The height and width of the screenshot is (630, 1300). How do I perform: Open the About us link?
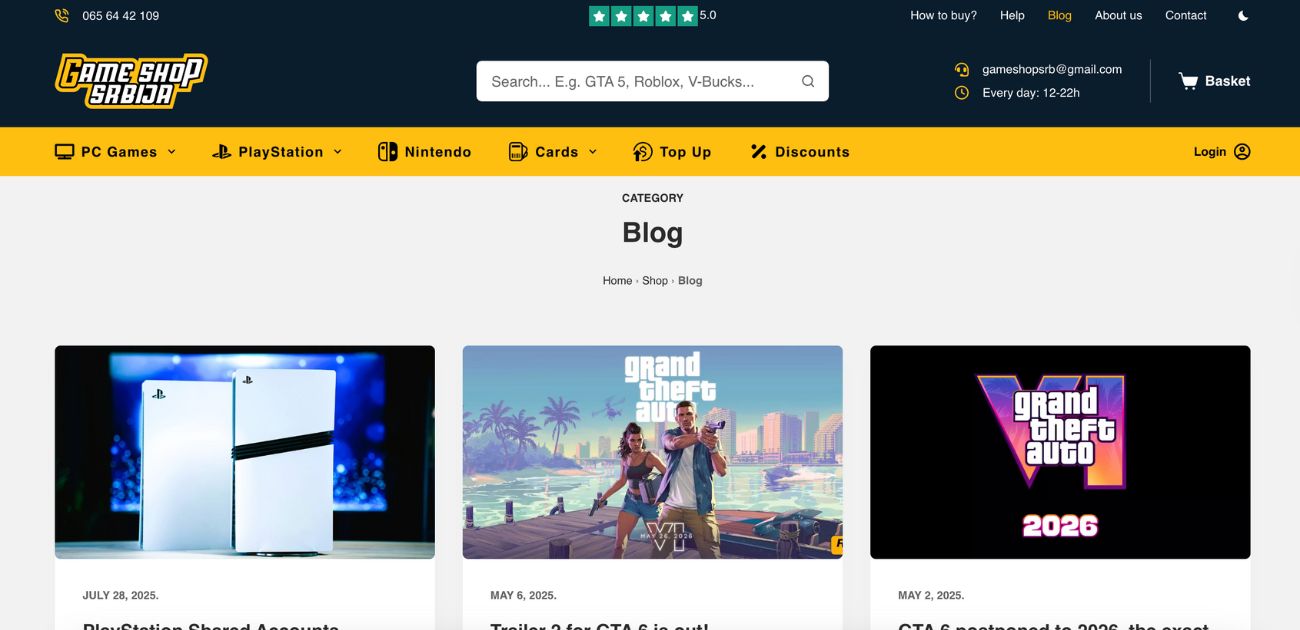1118,16
